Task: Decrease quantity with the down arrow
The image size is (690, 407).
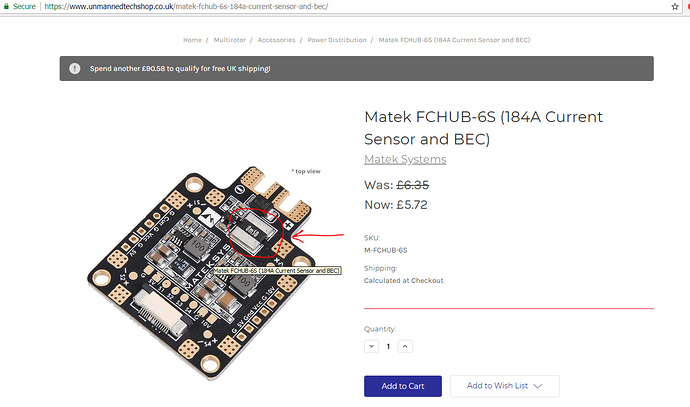Action: tap(372, 346)
